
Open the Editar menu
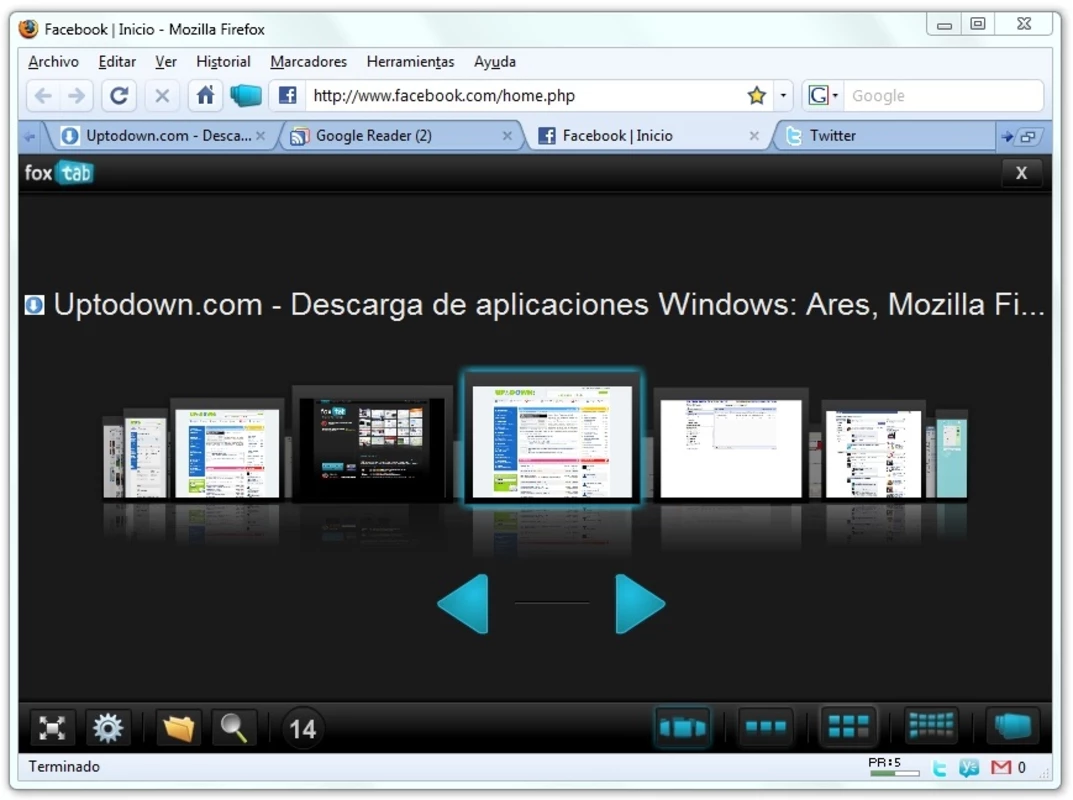pyautogui.click(x=117, y=62)
